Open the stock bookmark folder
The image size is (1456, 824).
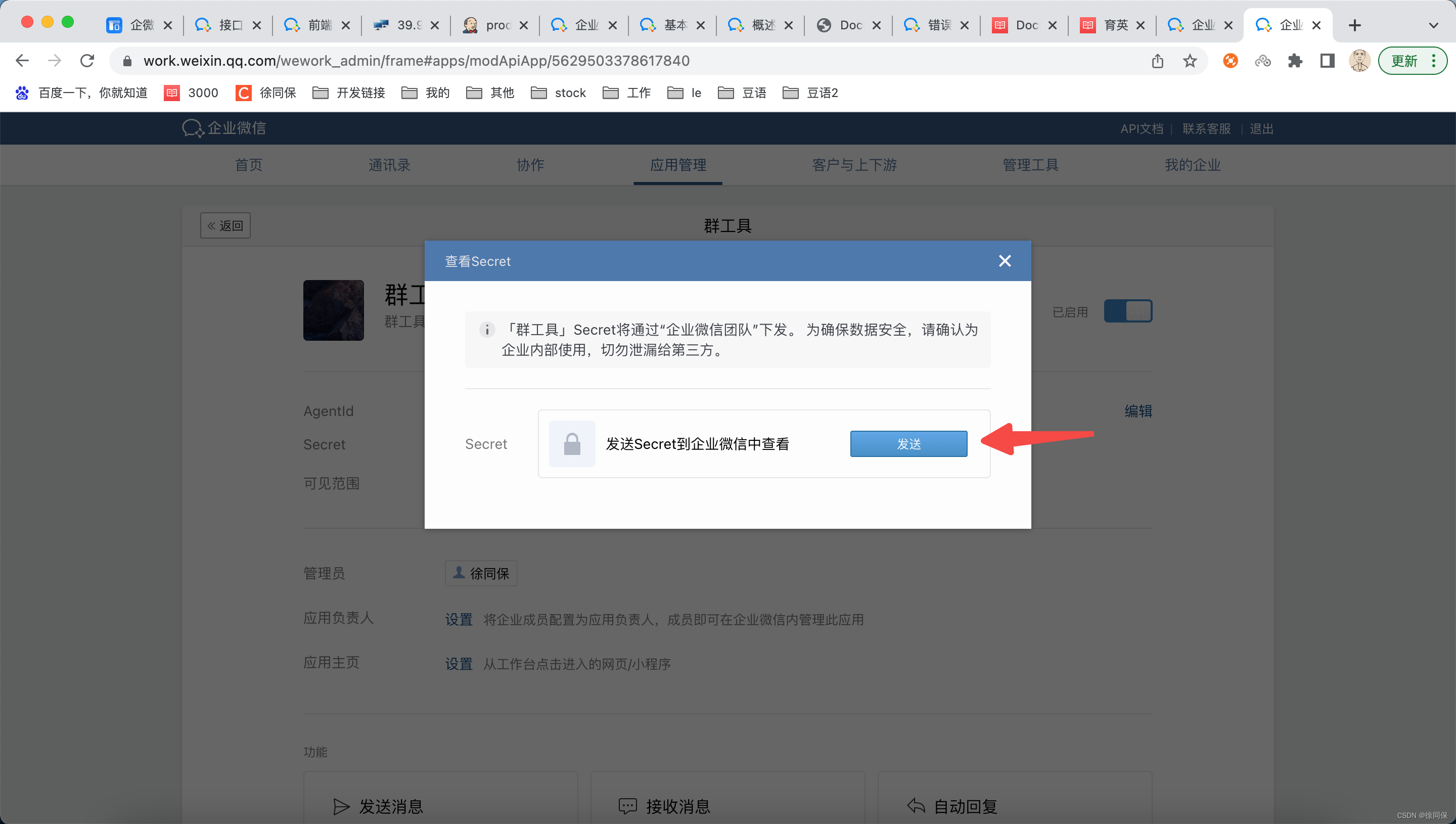point(559,93)
